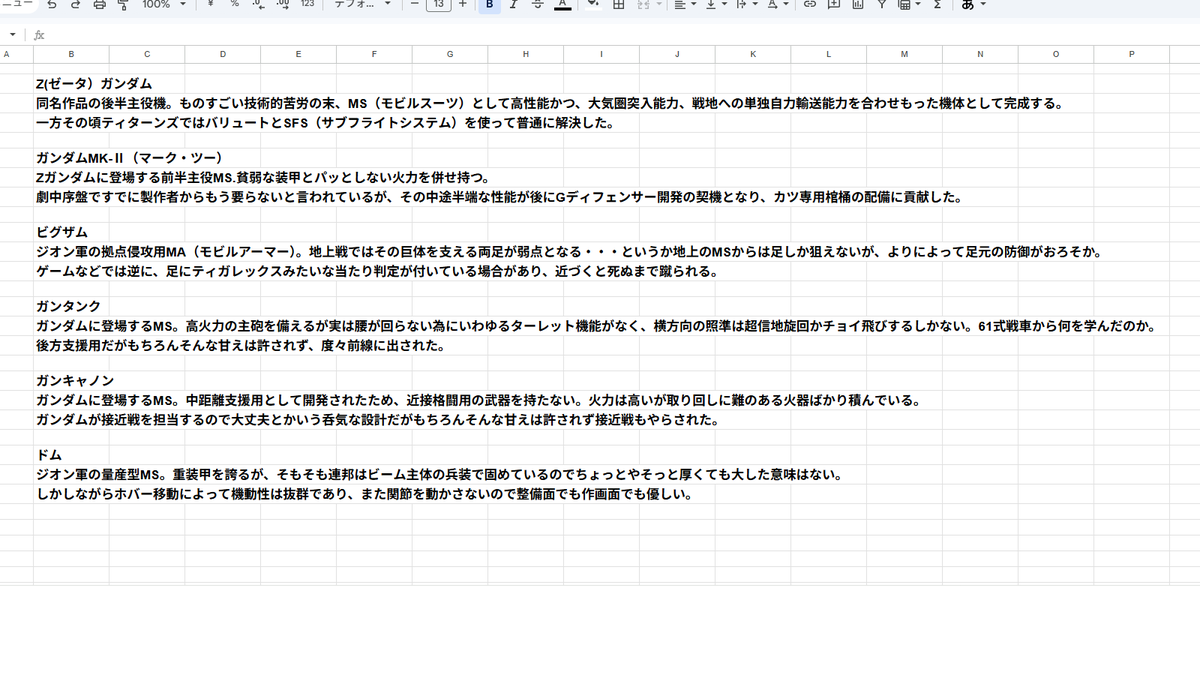Open the name box dropdown arrow
1200x675 pixels.
[x=13, y=34]
